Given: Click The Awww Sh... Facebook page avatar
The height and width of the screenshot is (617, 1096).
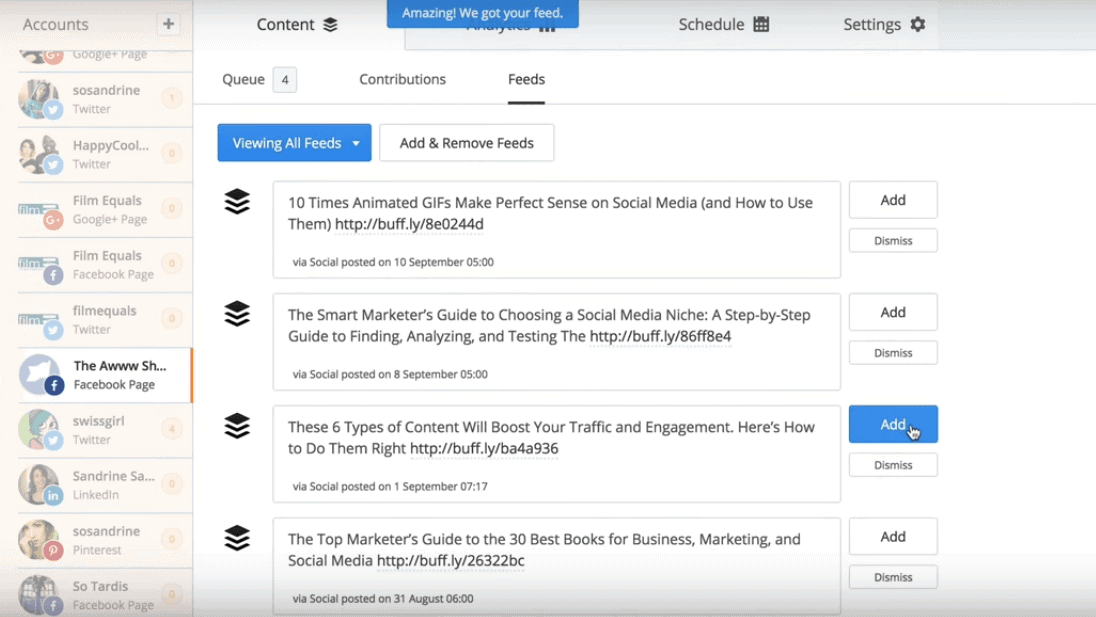Looking at the screenshot, I should tap(39, 375).
